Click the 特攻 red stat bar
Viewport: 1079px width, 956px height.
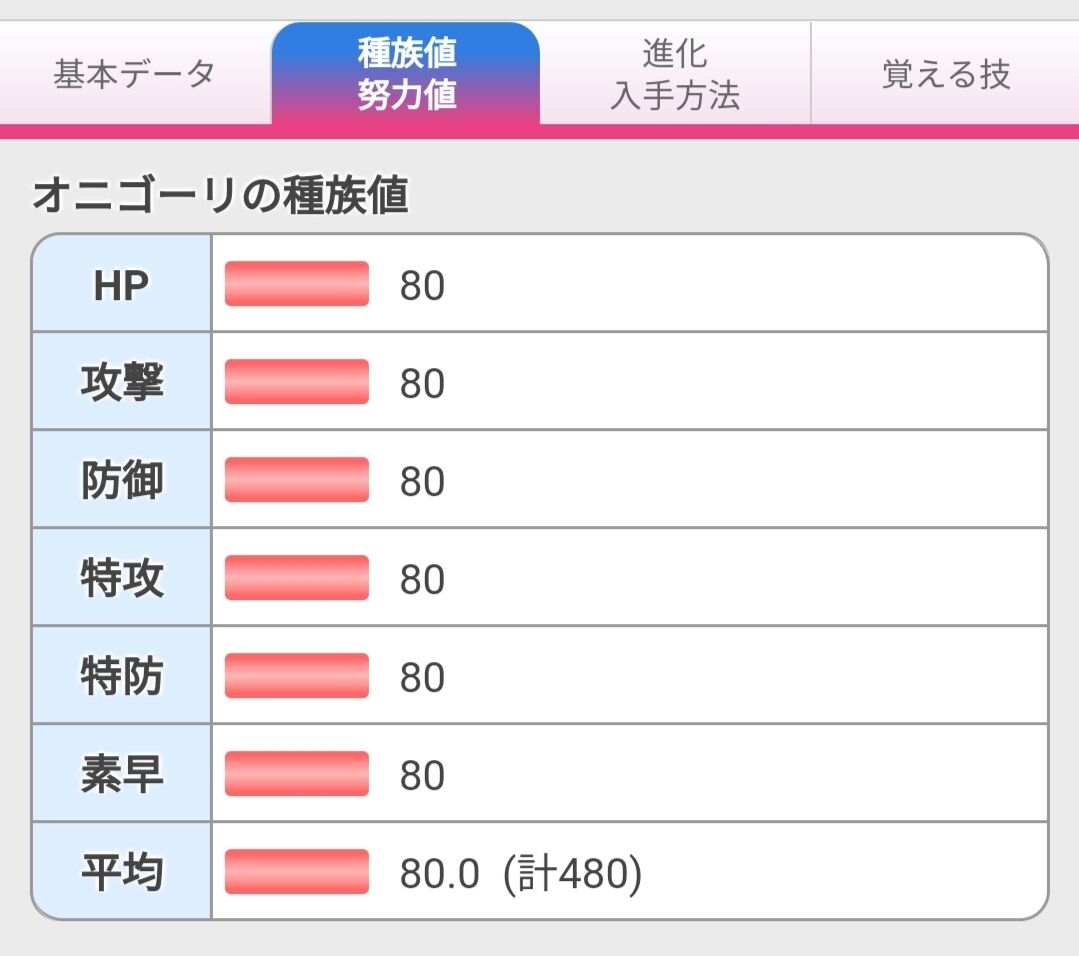click(297, 577)
